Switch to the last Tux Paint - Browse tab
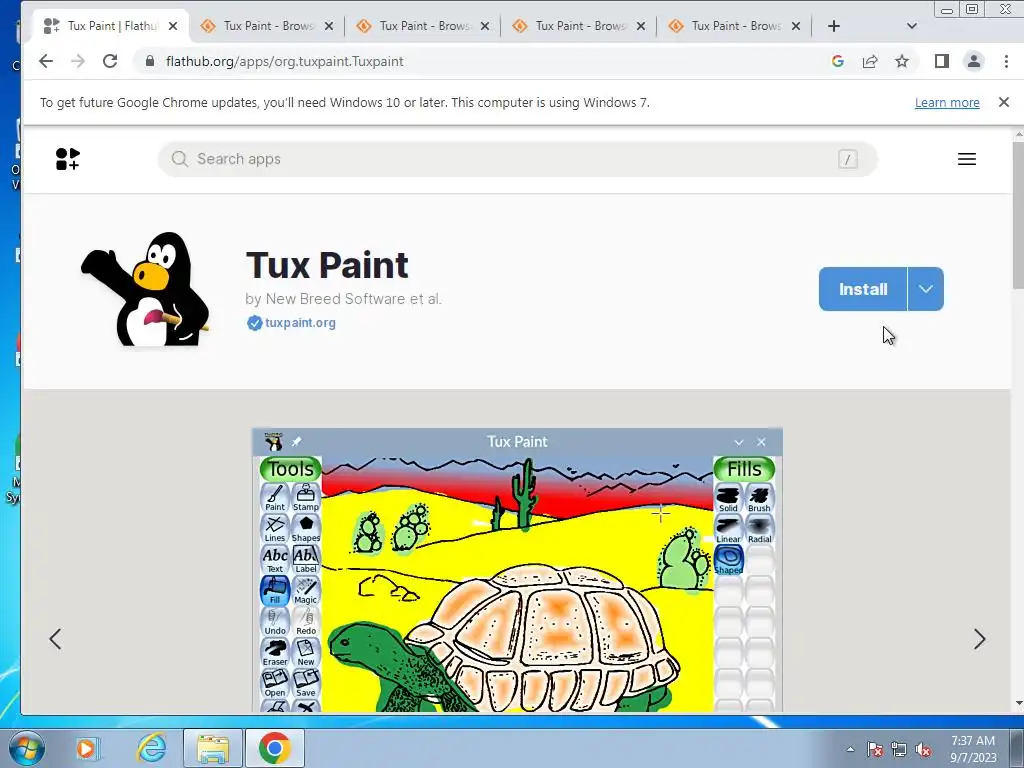Screen dimensions: 1024x768 [x=736, y=26]
